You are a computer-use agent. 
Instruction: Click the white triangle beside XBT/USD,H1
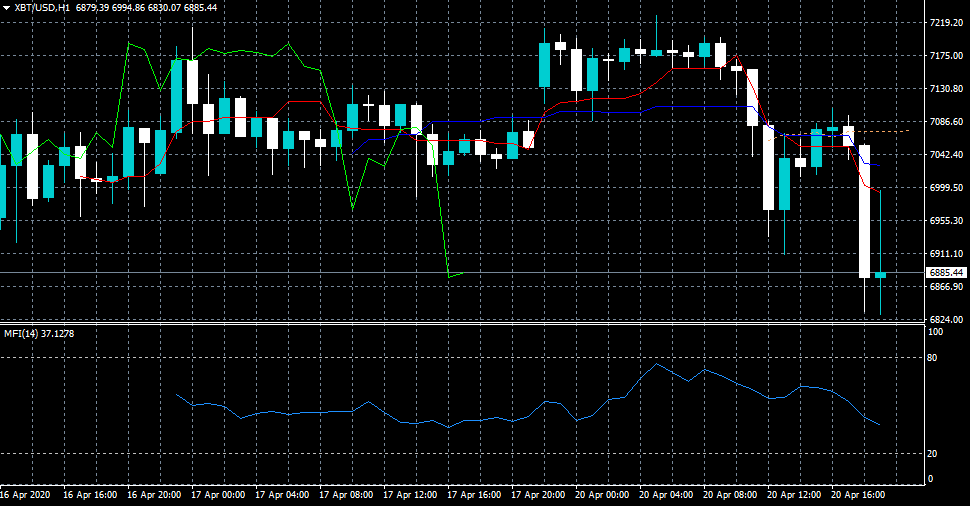coord(6,7)
